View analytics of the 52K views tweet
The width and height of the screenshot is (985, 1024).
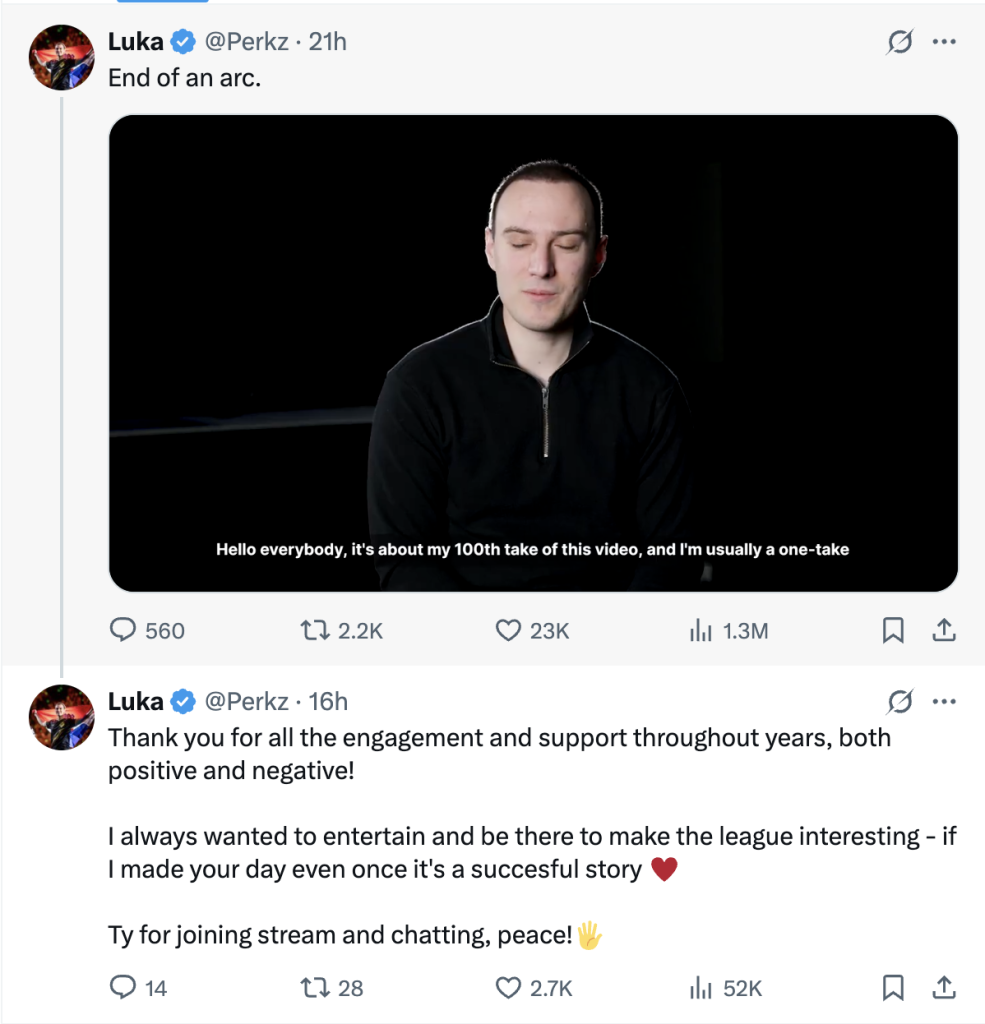pos(700,988)
